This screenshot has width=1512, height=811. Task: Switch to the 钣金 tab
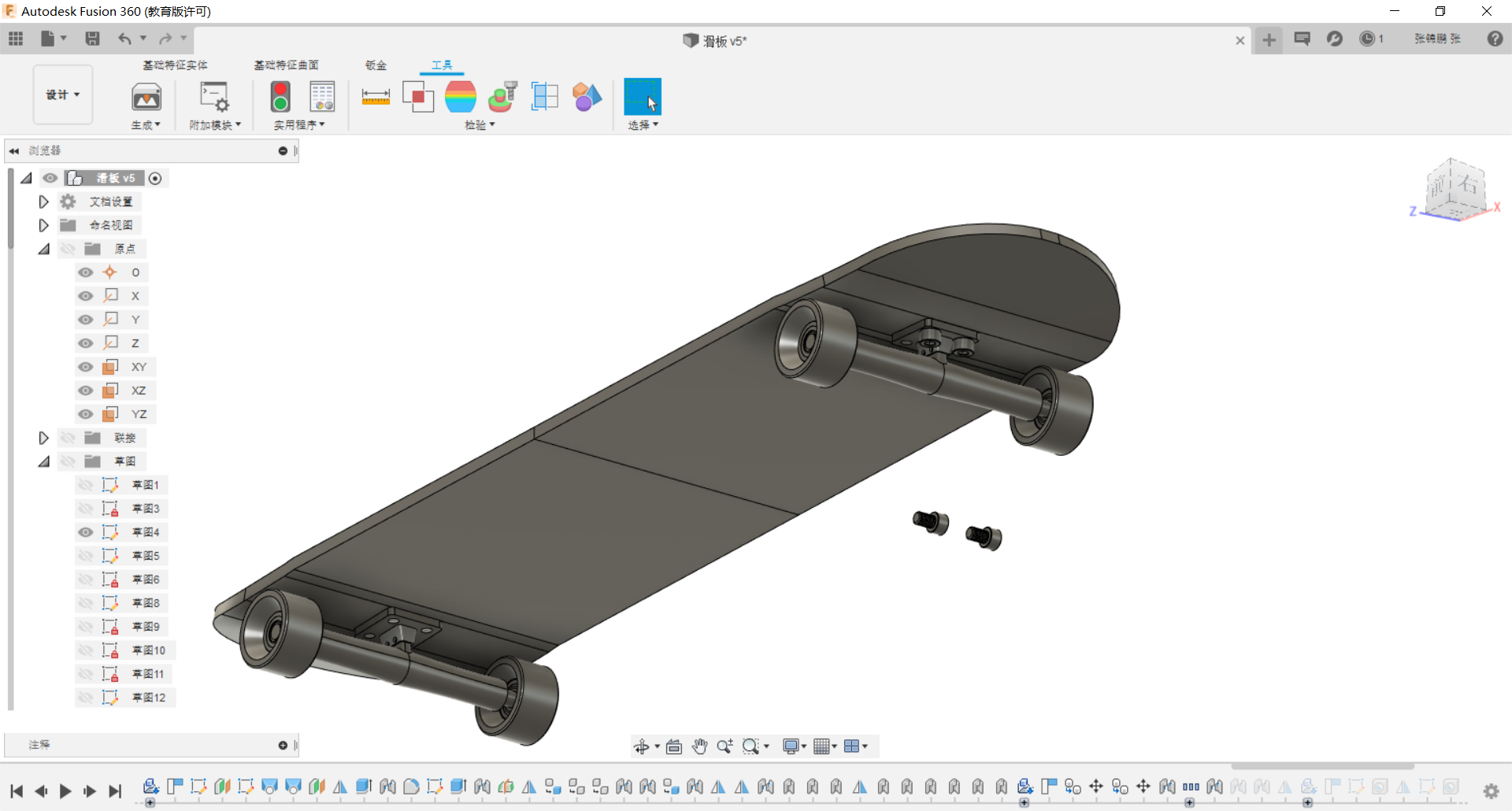click(x=376, y=65)
